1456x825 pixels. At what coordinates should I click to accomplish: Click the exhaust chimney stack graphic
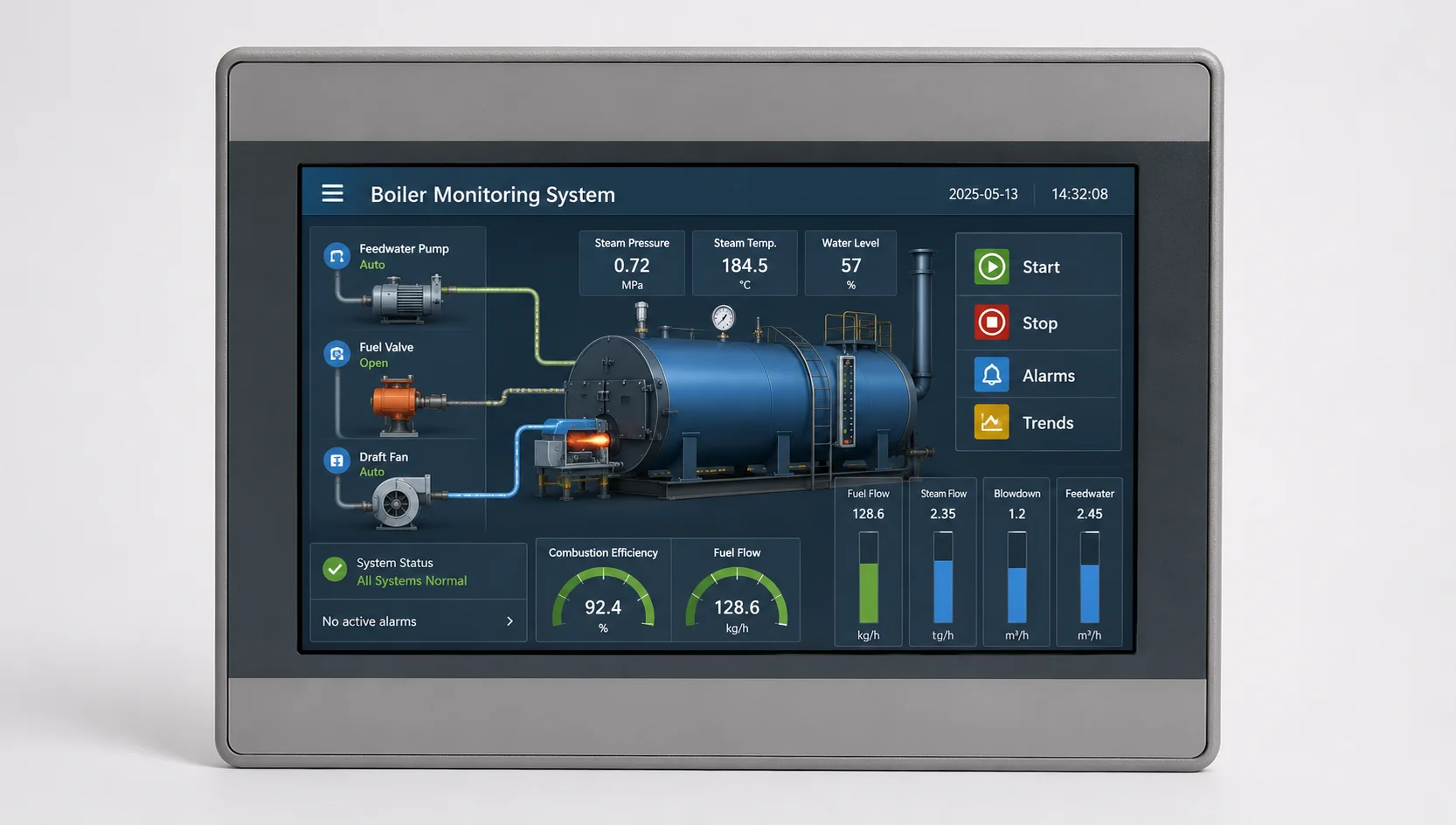point(921,322)
